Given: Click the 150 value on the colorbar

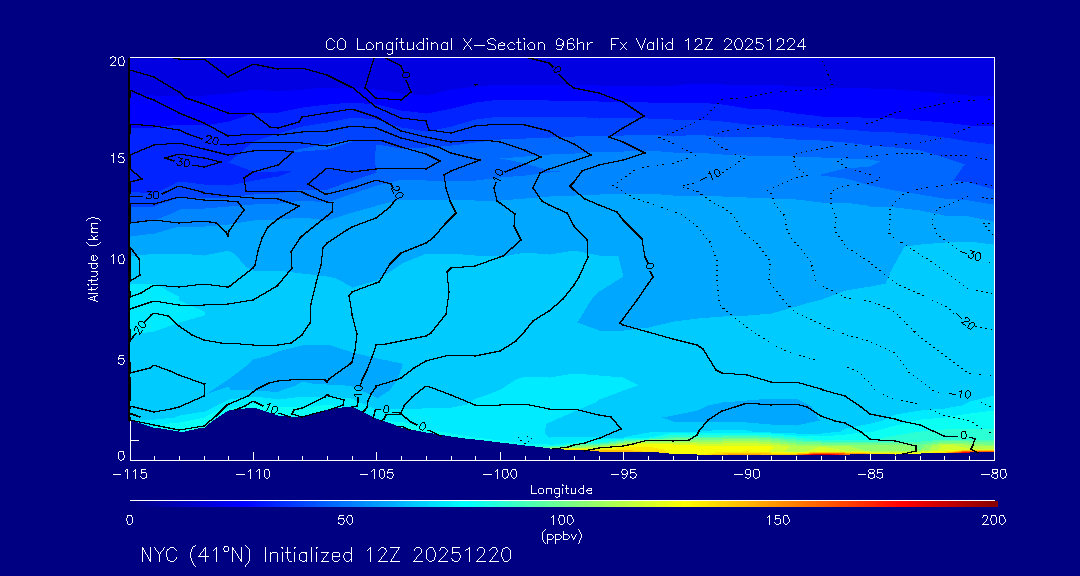Looking at the screenshot, I should tap(777, 520).
